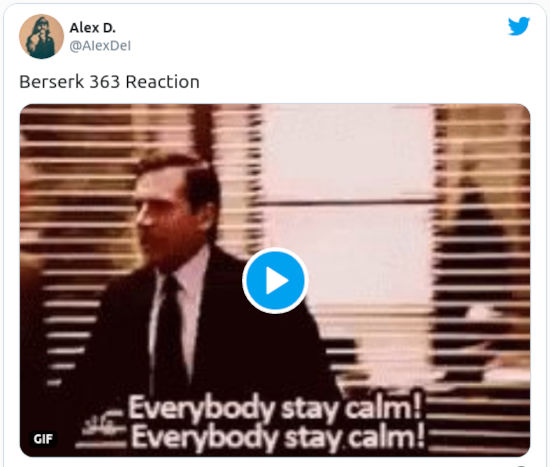Image resolution: width=550 pixels, height=467 pixels.
Task: Open Alex D.'s profile avatar
Action: pyautogui.click(x=41, y=36)
